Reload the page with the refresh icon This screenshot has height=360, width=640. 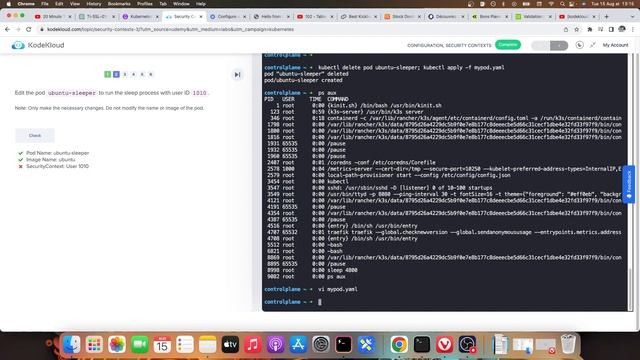pos(28,29)
